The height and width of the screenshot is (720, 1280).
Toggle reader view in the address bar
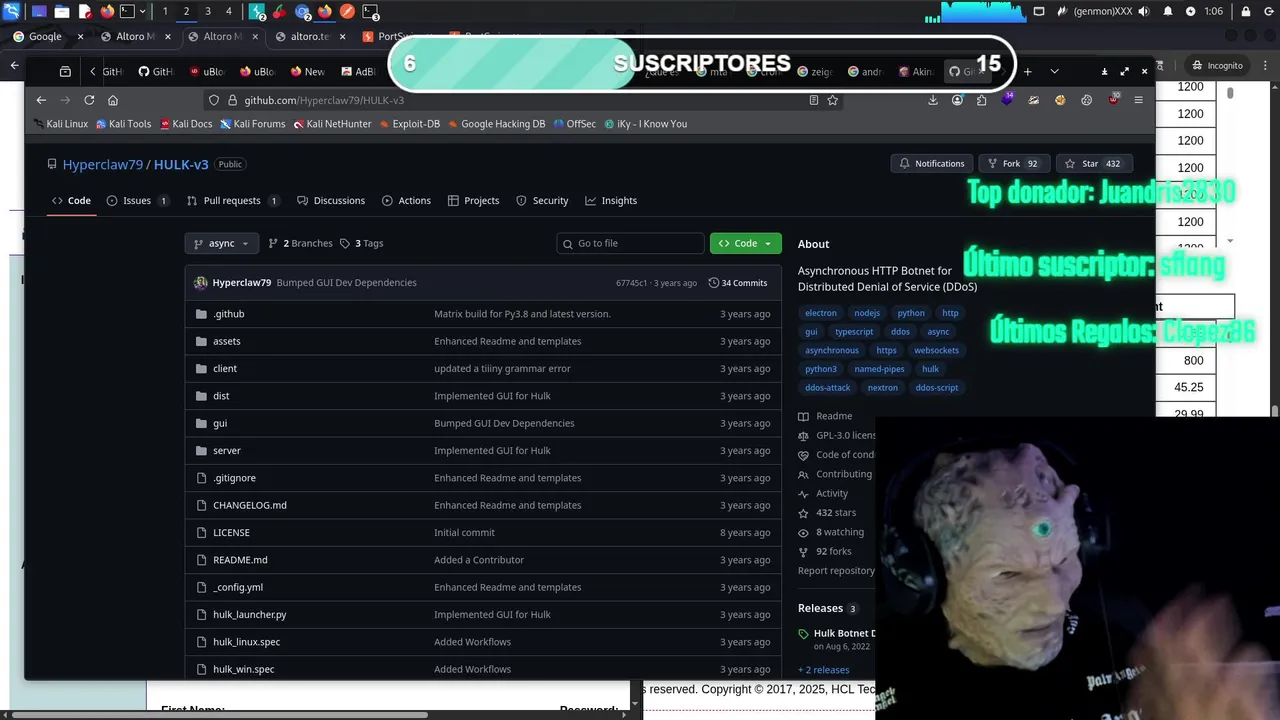813,100
